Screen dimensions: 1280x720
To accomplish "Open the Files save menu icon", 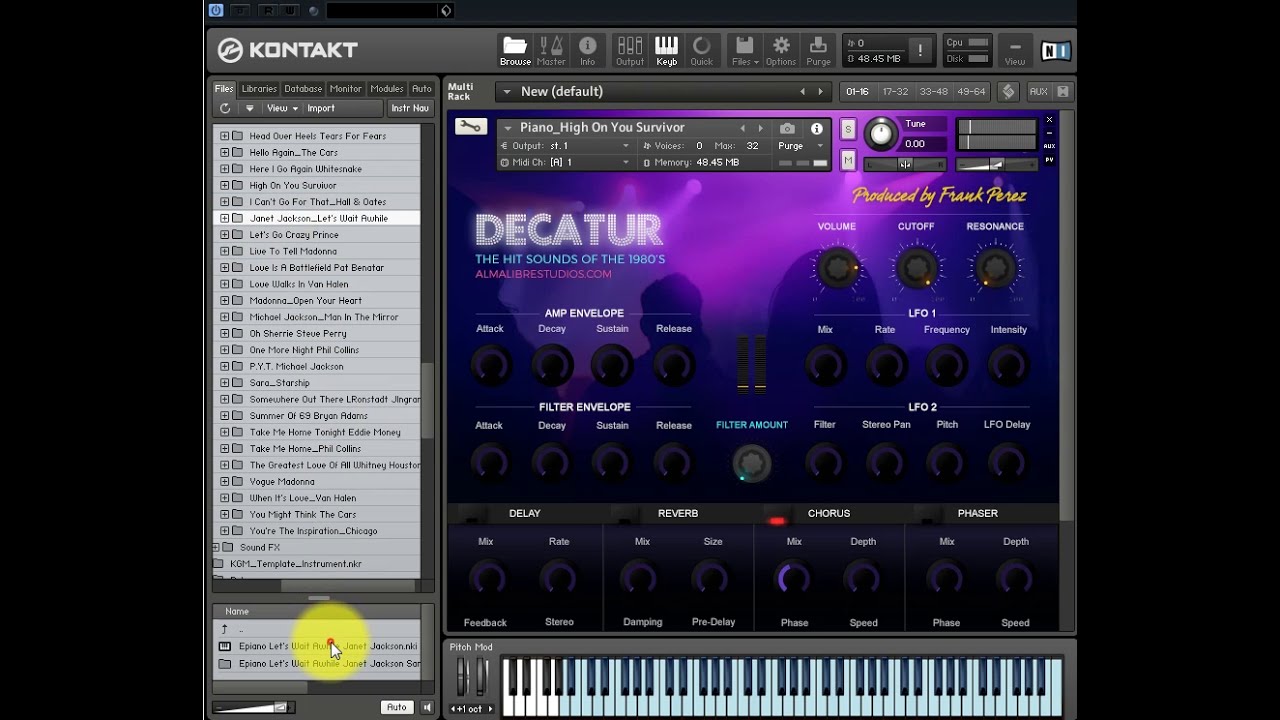I will click(744, 50).
